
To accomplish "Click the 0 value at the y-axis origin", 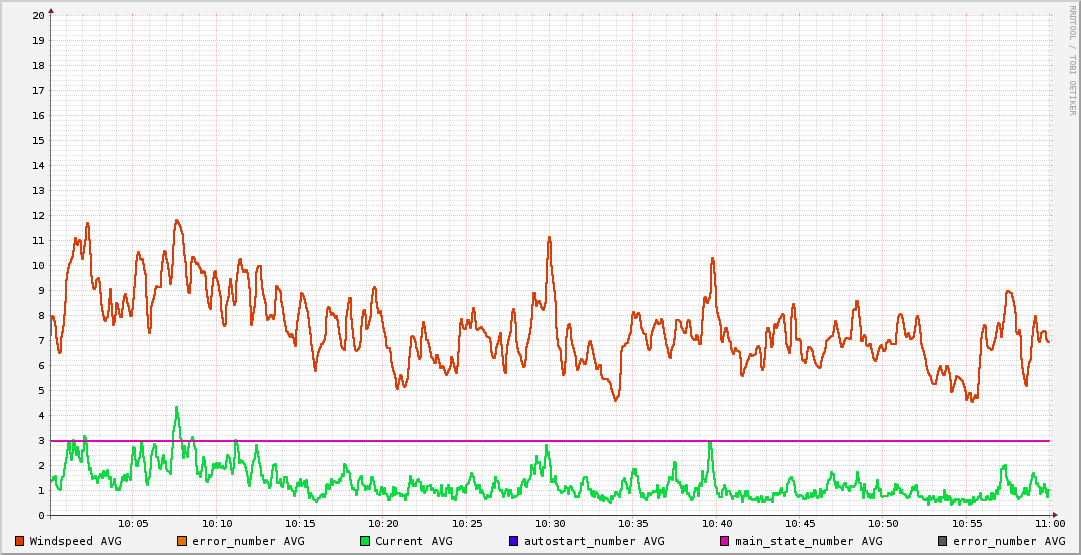I will (x=41, y=516).
